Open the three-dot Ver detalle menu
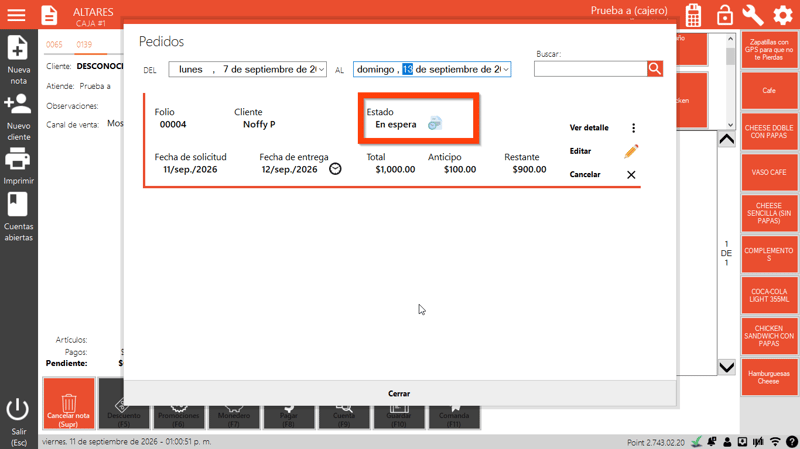Image resolution: width=800 pixels, height=449 pixels. coord(634,128)
